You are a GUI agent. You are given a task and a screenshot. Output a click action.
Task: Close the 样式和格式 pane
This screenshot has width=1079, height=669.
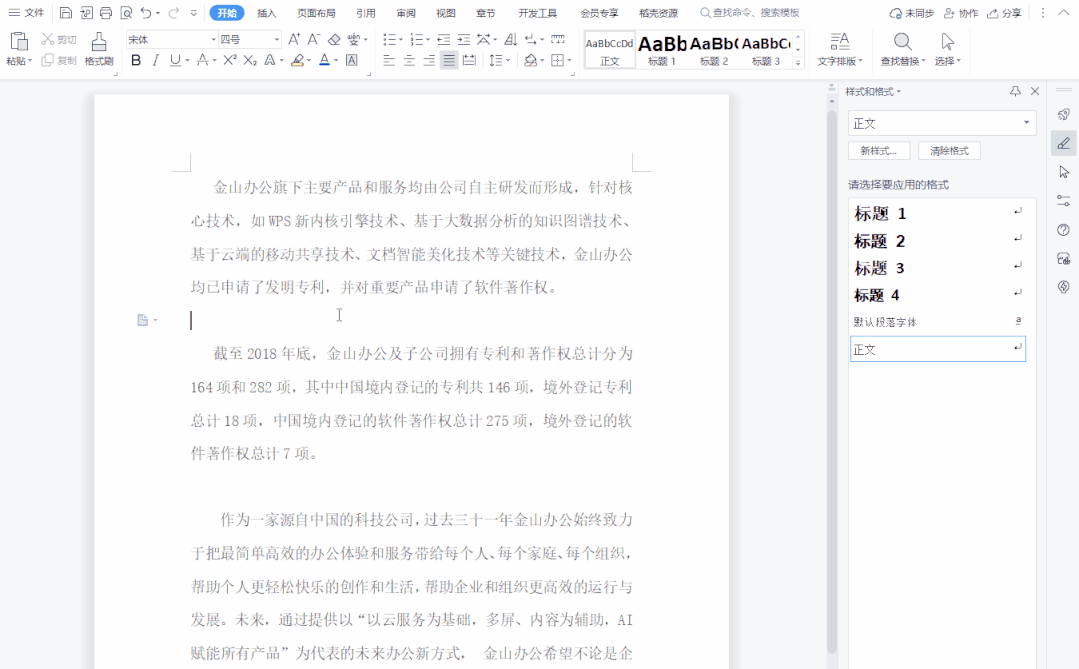(1034, 91)
